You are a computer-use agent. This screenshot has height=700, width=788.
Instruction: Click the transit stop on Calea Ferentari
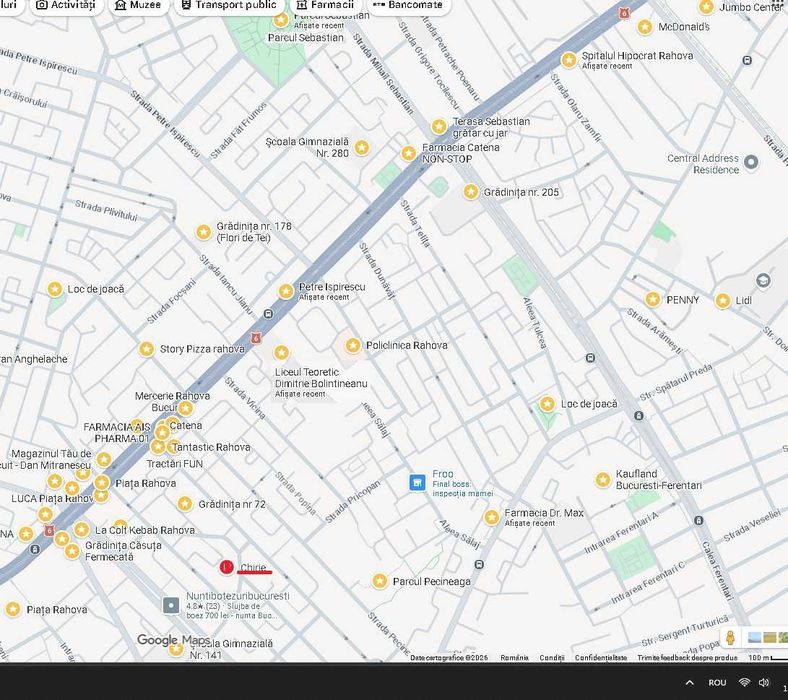tap(699, 521)
